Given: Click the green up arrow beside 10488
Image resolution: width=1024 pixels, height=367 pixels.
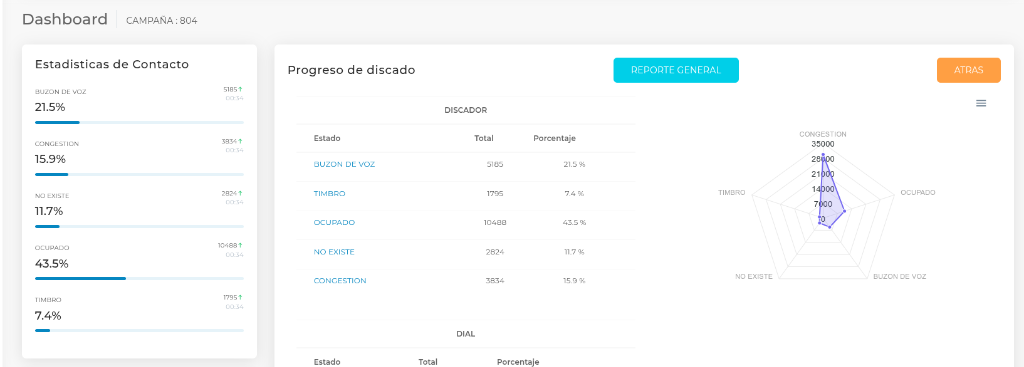Looking at the screenshot, I should coord(240,246).
